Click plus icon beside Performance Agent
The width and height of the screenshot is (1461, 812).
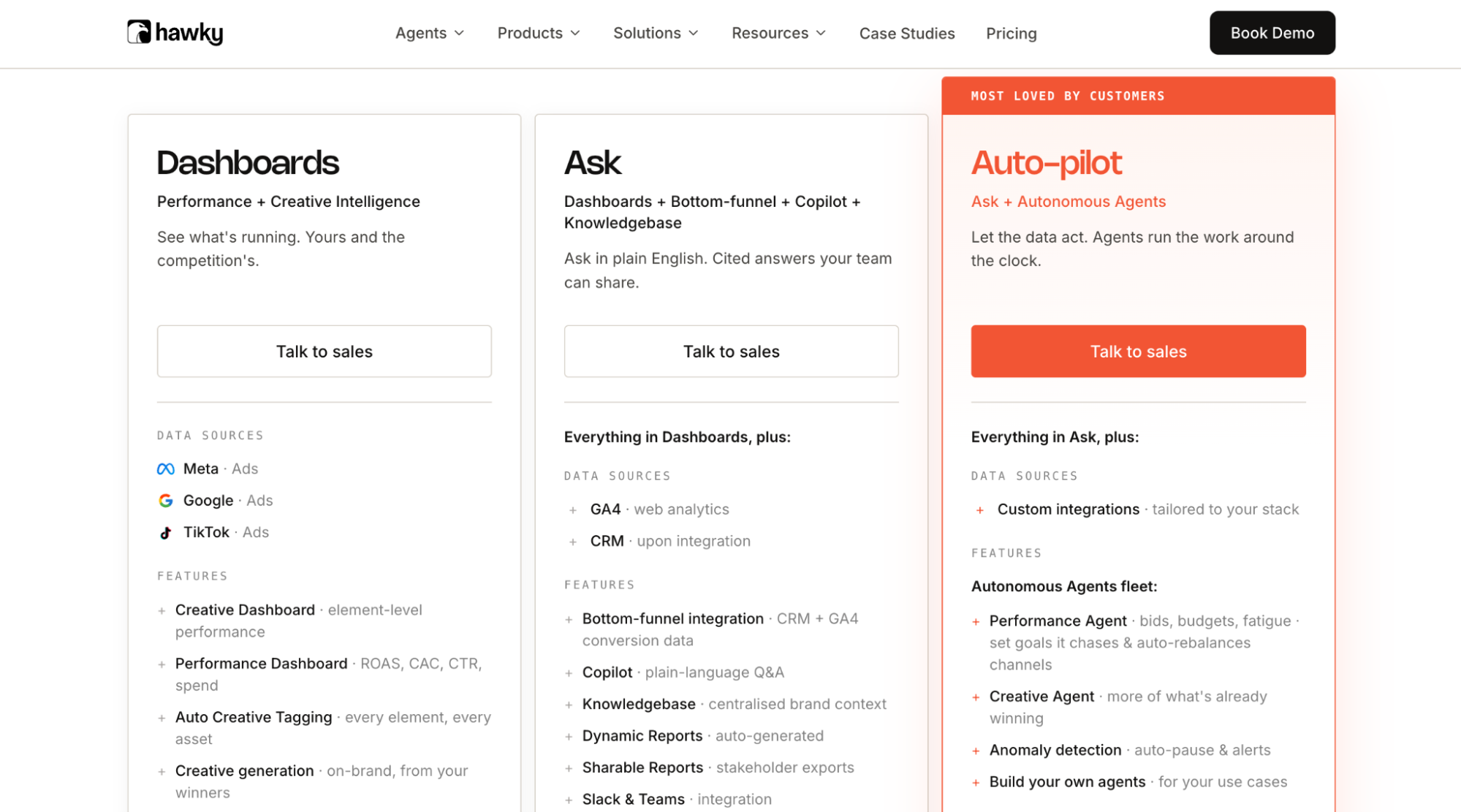(x=976, y=622)
